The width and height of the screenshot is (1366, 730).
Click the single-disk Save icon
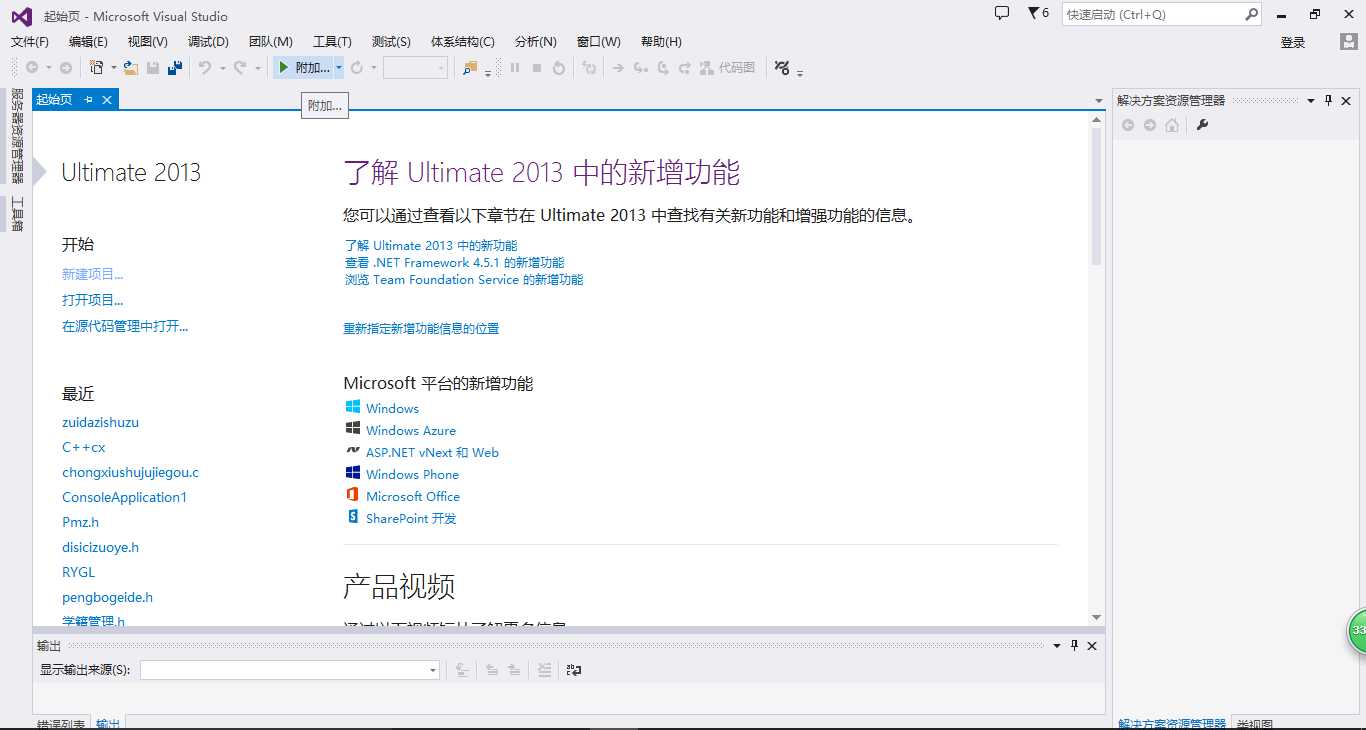[153, 67]
